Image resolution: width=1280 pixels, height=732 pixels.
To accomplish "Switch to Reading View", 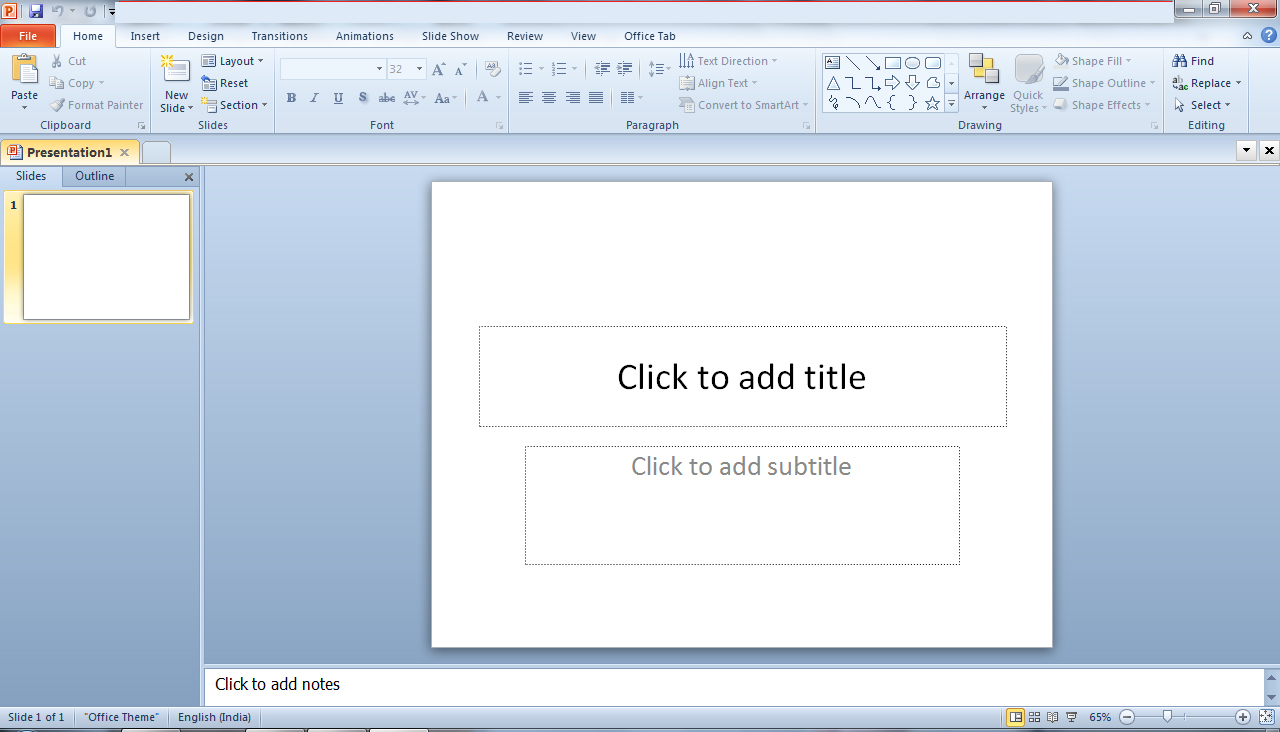I will coord(1053,717).
